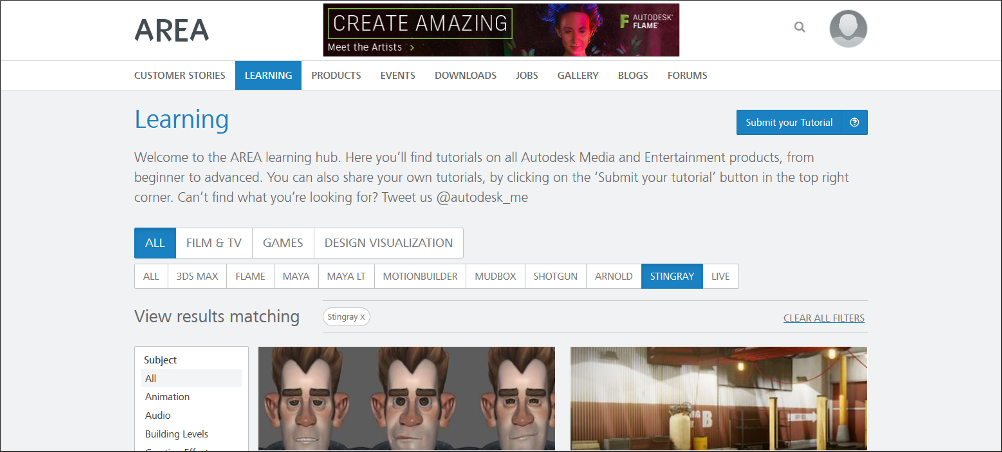Open the user profile avatar
Image resolution: width=1002 pixels, height=452 pixels.
pos(848,29)
